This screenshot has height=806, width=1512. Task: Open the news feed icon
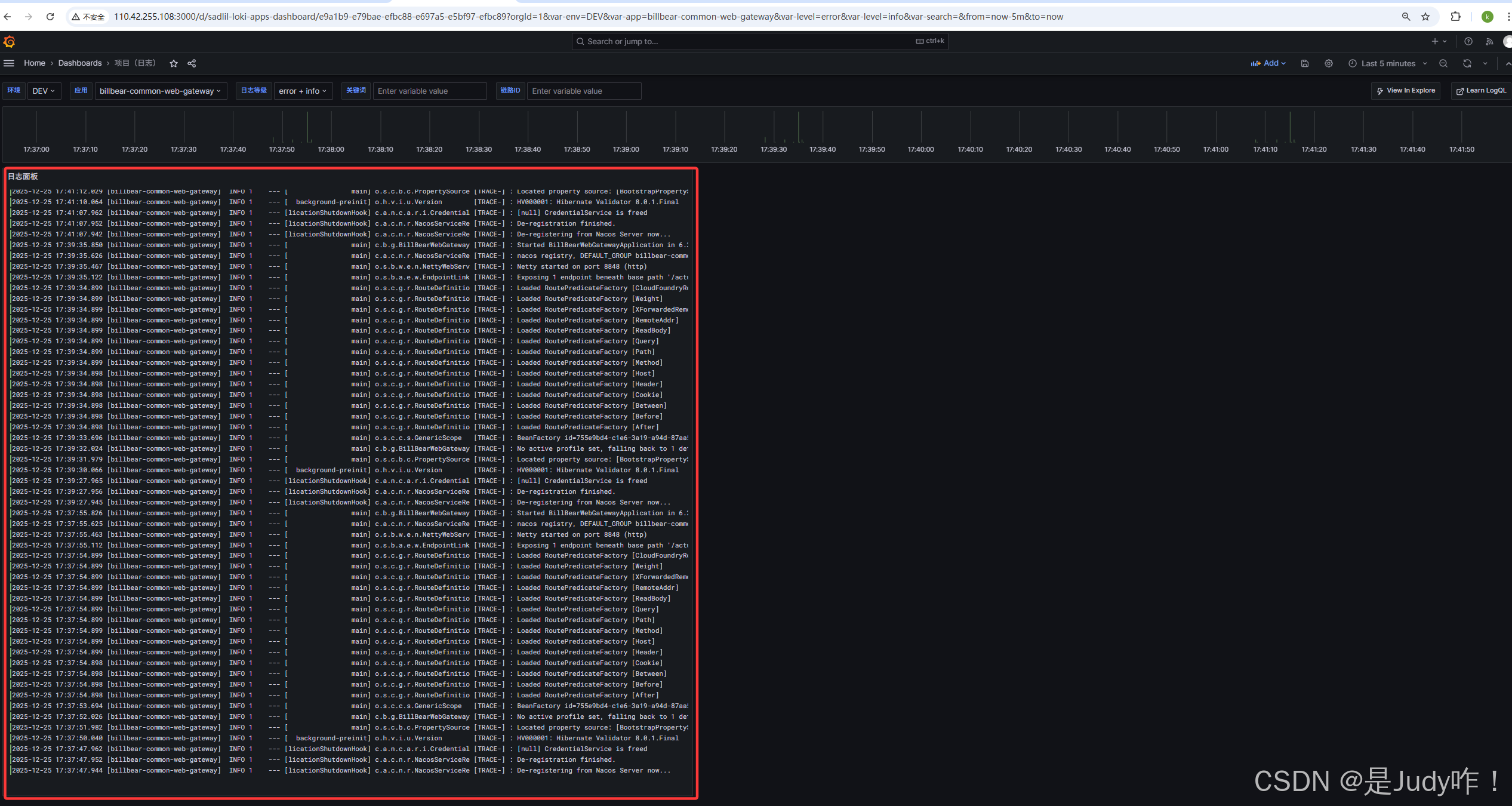pyautogui.click(x=1489, y=41)
